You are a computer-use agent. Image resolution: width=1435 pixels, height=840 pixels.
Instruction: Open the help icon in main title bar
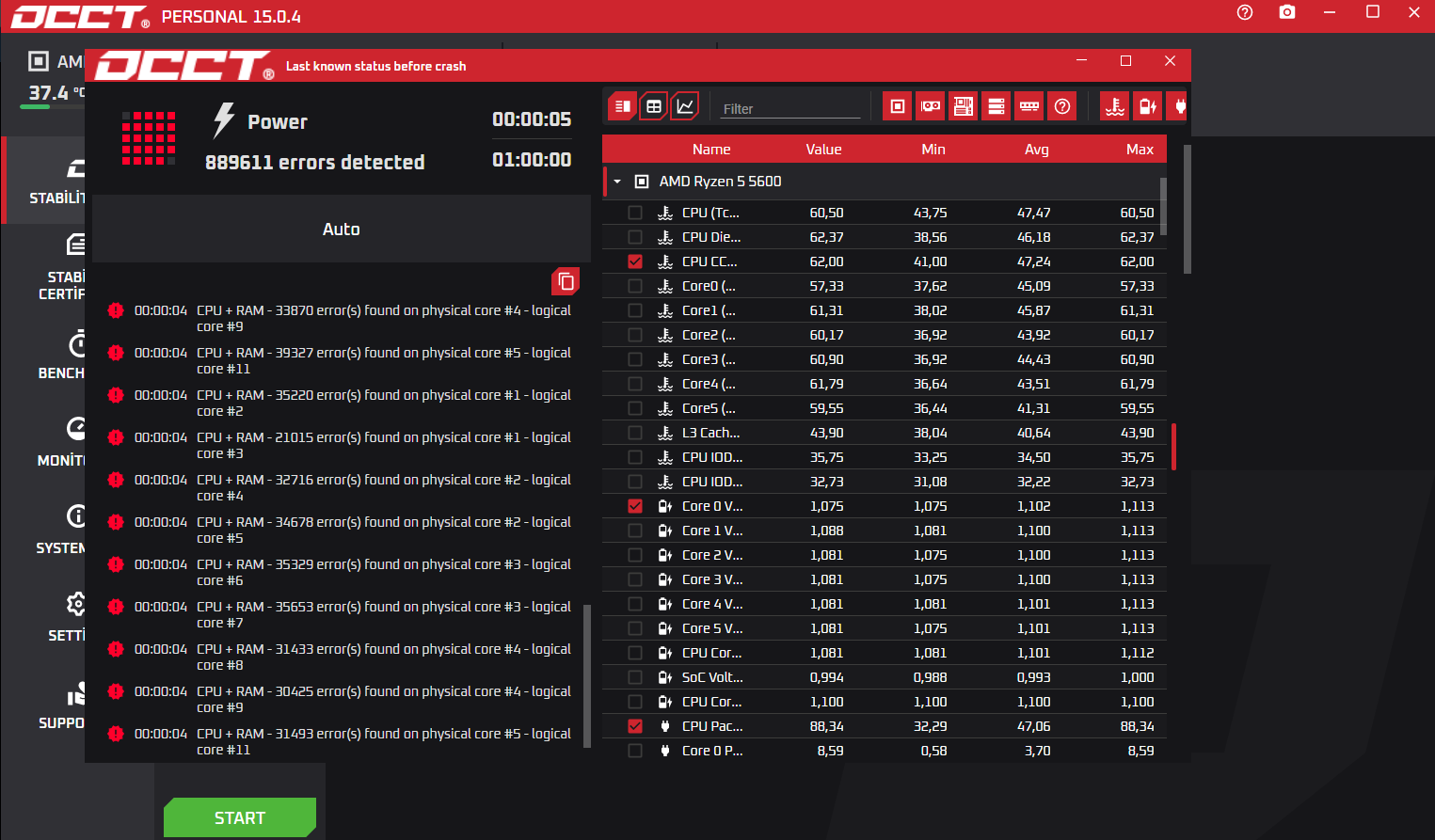1245,12
